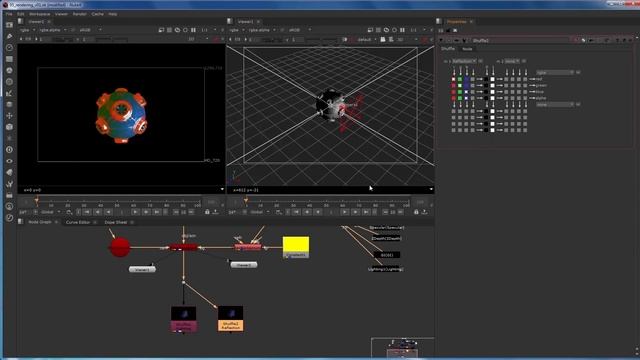640x360 pixels.
Task: Open Viewer2 sRGB colorspace dropdown
Action: [x=91, y=30]
